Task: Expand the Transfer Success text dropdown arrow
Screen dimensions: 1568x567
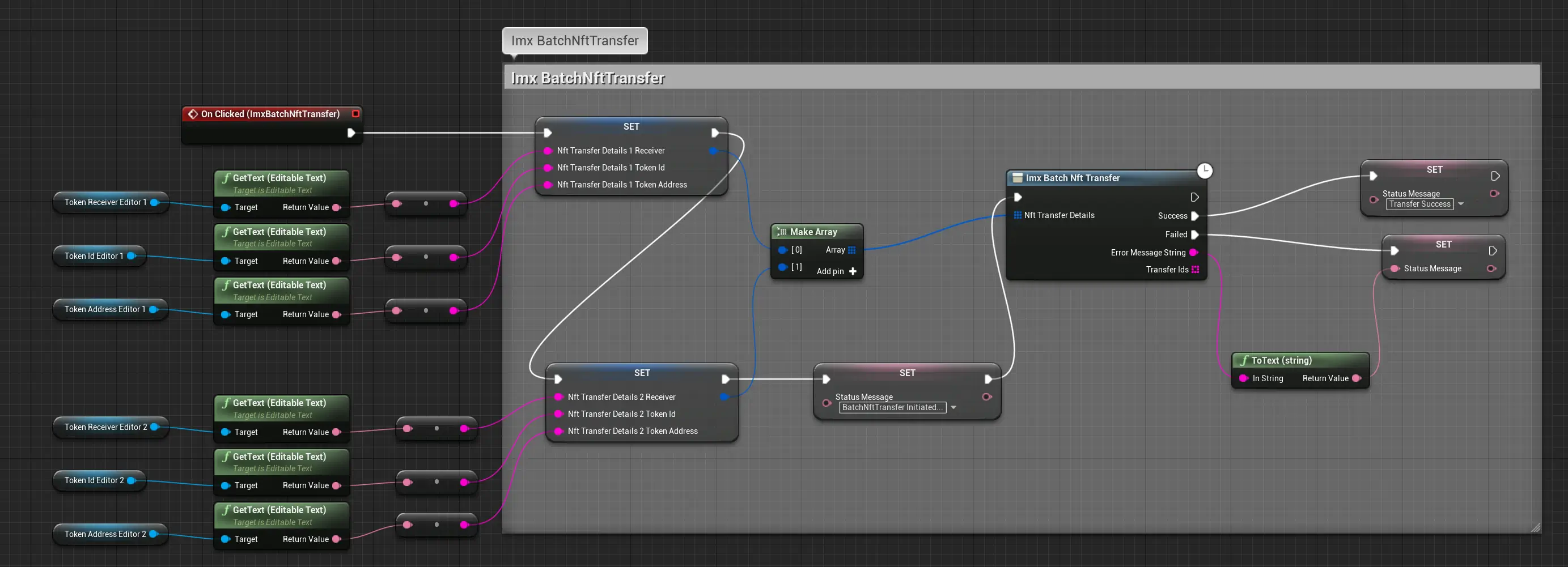Action: tap(1460, 204)
